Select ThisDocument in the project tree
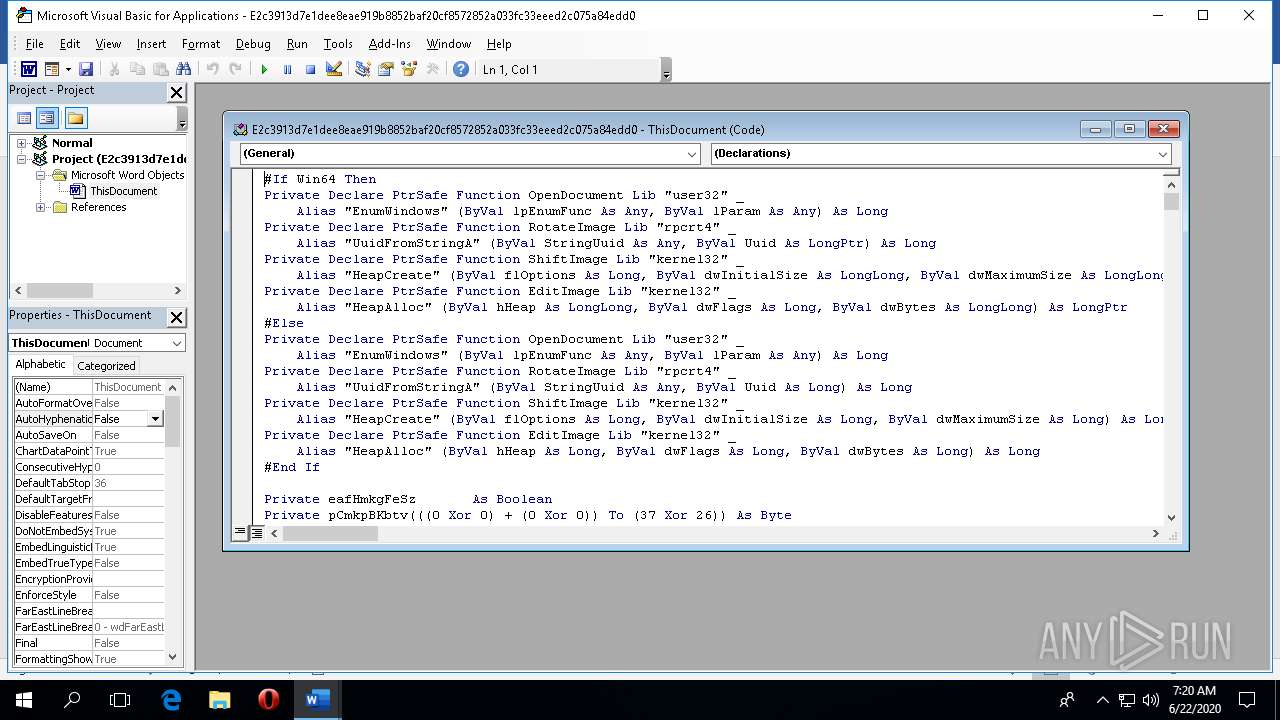Viewport: 1280px width, 720px height. point(123,191)
